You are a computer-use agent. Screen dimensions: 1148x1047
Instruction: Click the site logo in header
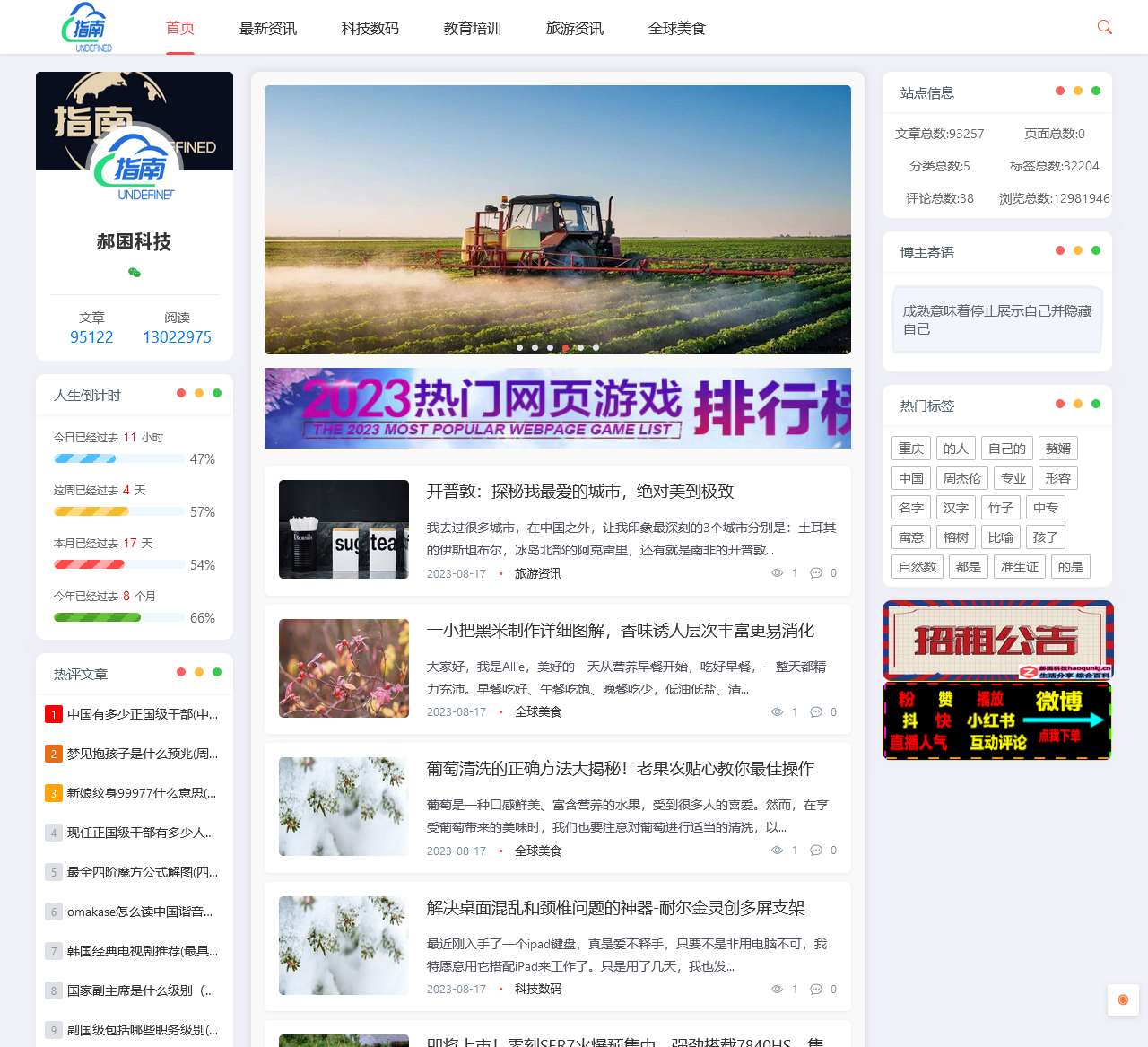(x=89, y=28)
